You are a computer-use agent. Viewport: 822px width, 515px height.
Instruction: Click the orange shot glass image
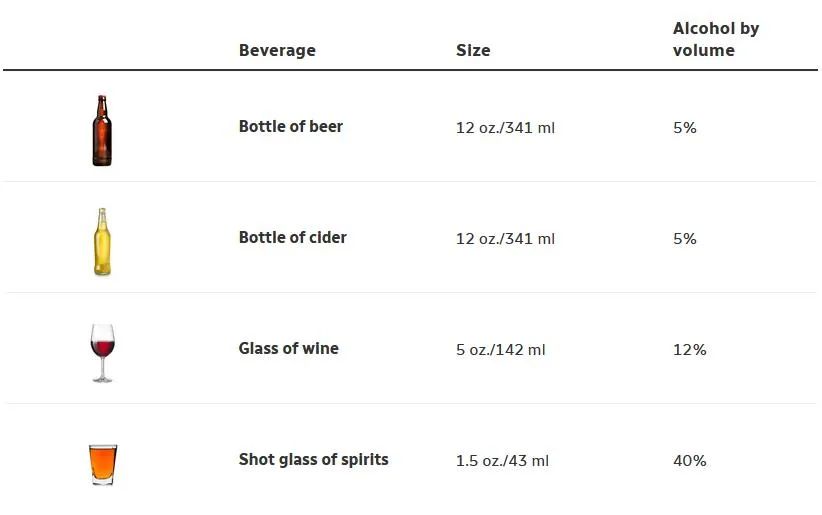coord(103,464)
